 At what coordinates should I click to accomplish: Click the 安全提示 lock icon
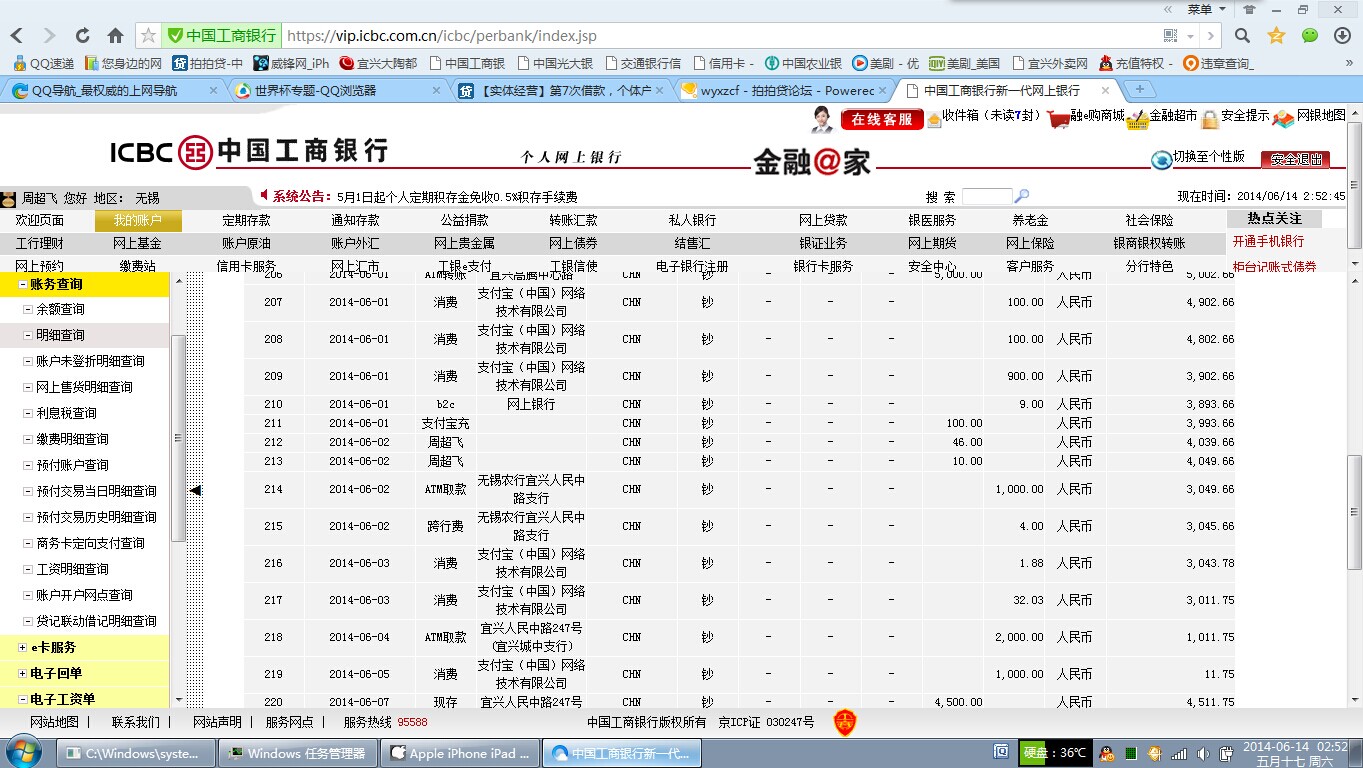click(1210, 120)
